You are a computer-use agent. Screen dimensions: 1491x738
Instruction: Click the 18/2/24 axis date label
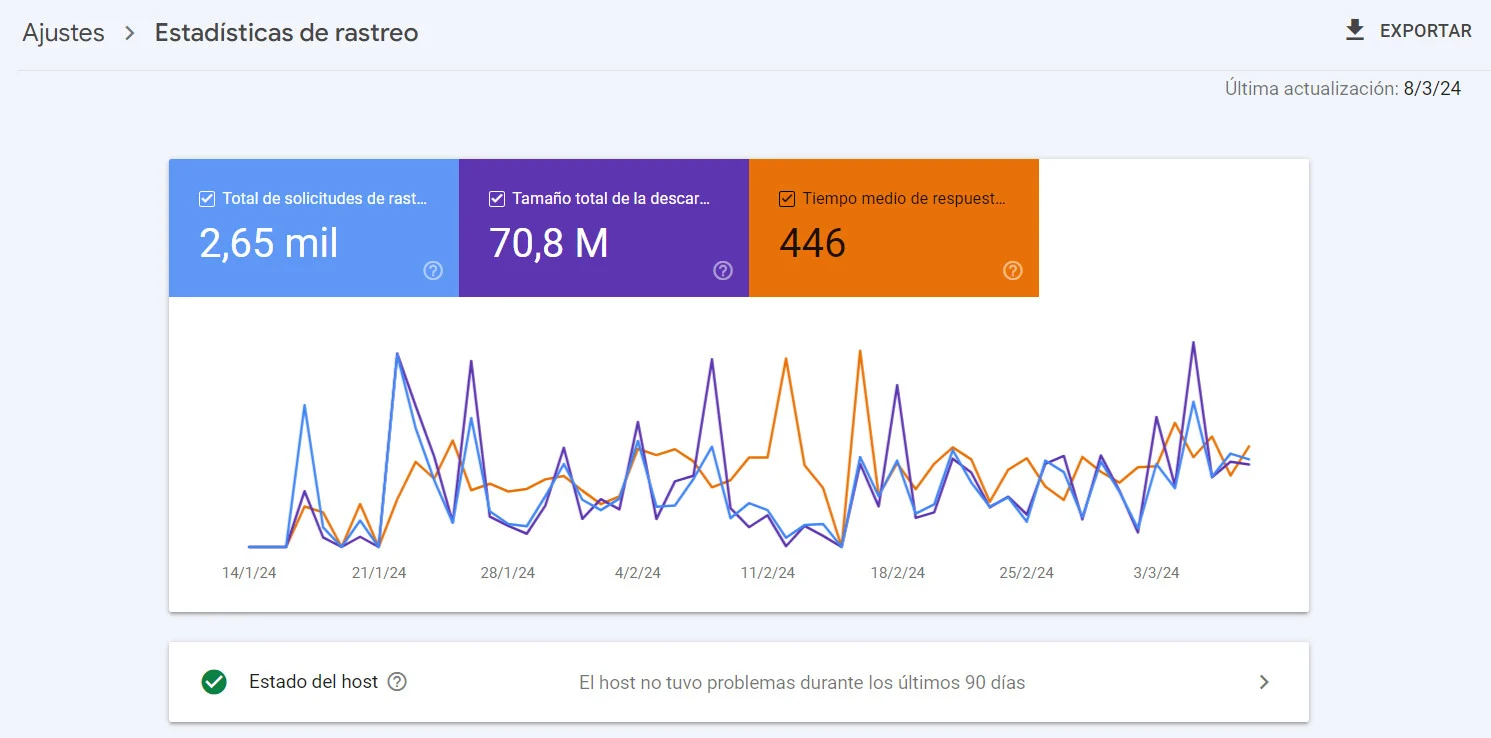[x=898, y=573]
